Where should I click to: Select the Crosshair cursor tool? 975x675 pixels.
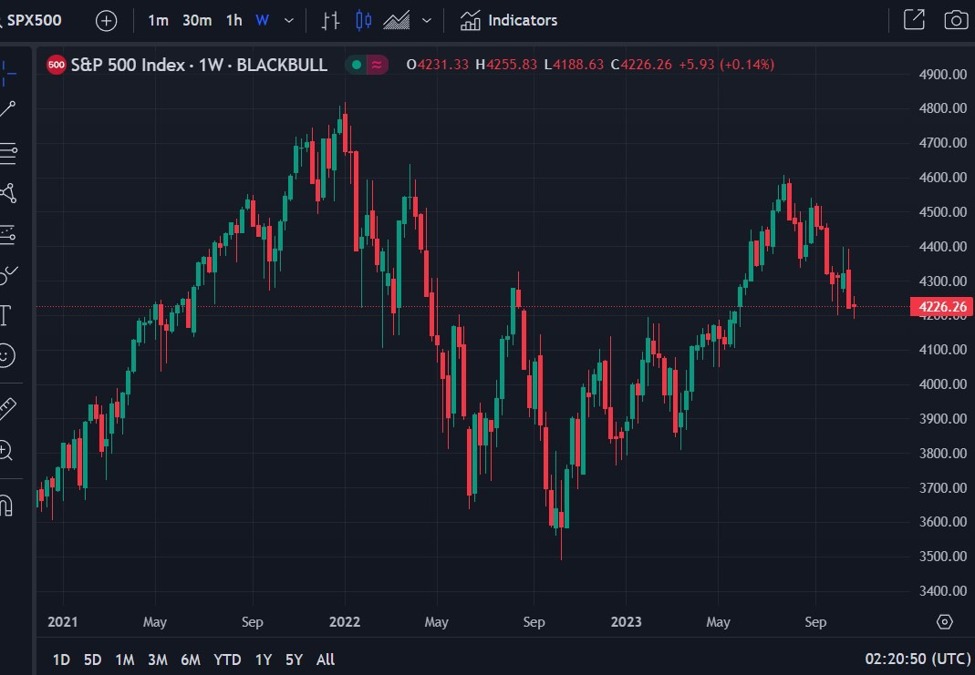[9, 72]
